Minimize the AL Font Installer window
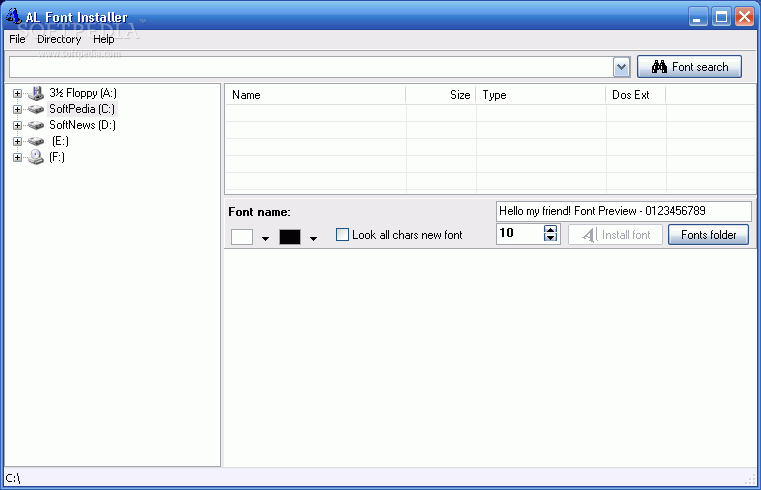Screen dimensions: 761x490 coord(698,17)
